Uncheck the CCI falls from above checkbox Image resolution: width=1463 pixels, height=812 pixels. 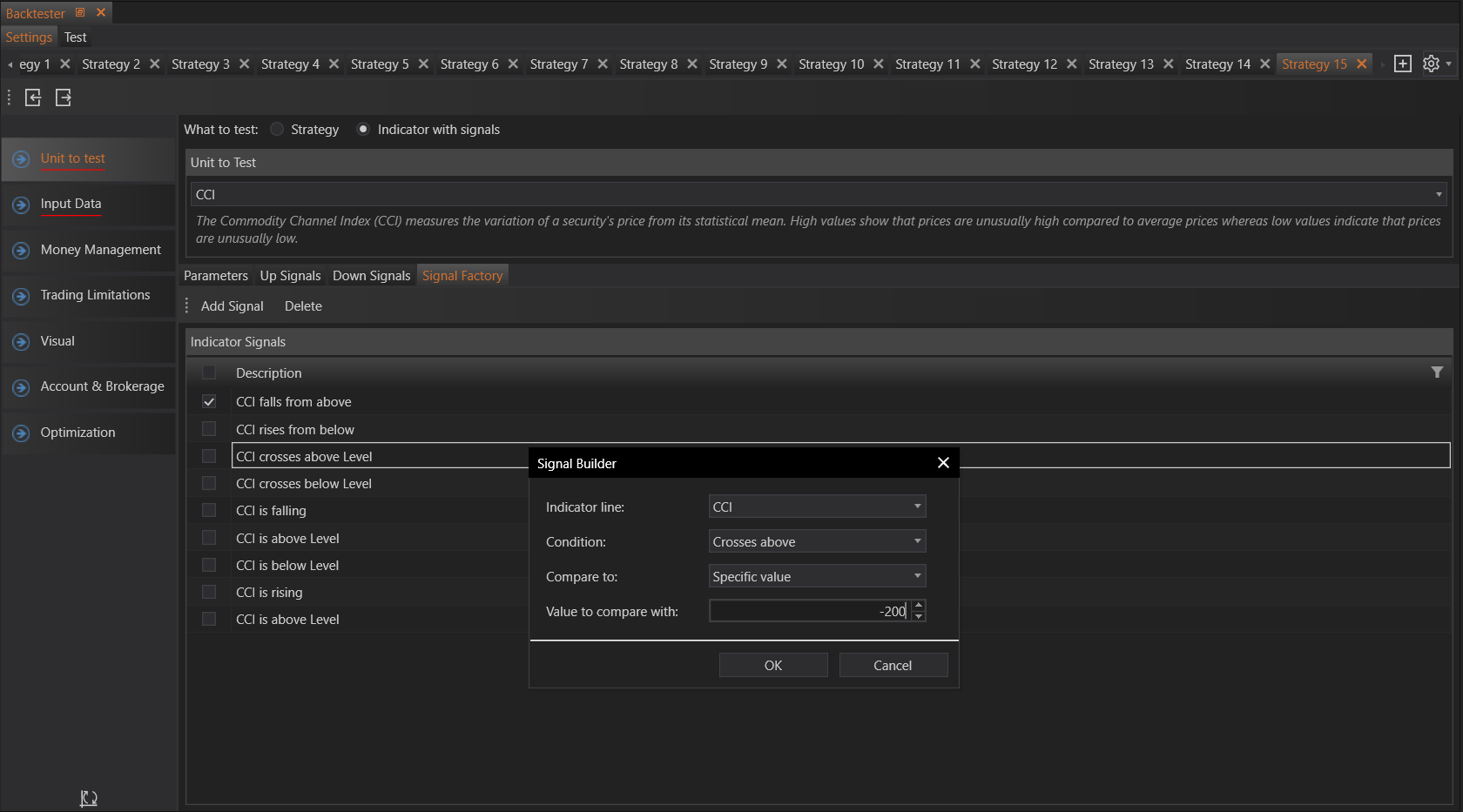(209, 402)
